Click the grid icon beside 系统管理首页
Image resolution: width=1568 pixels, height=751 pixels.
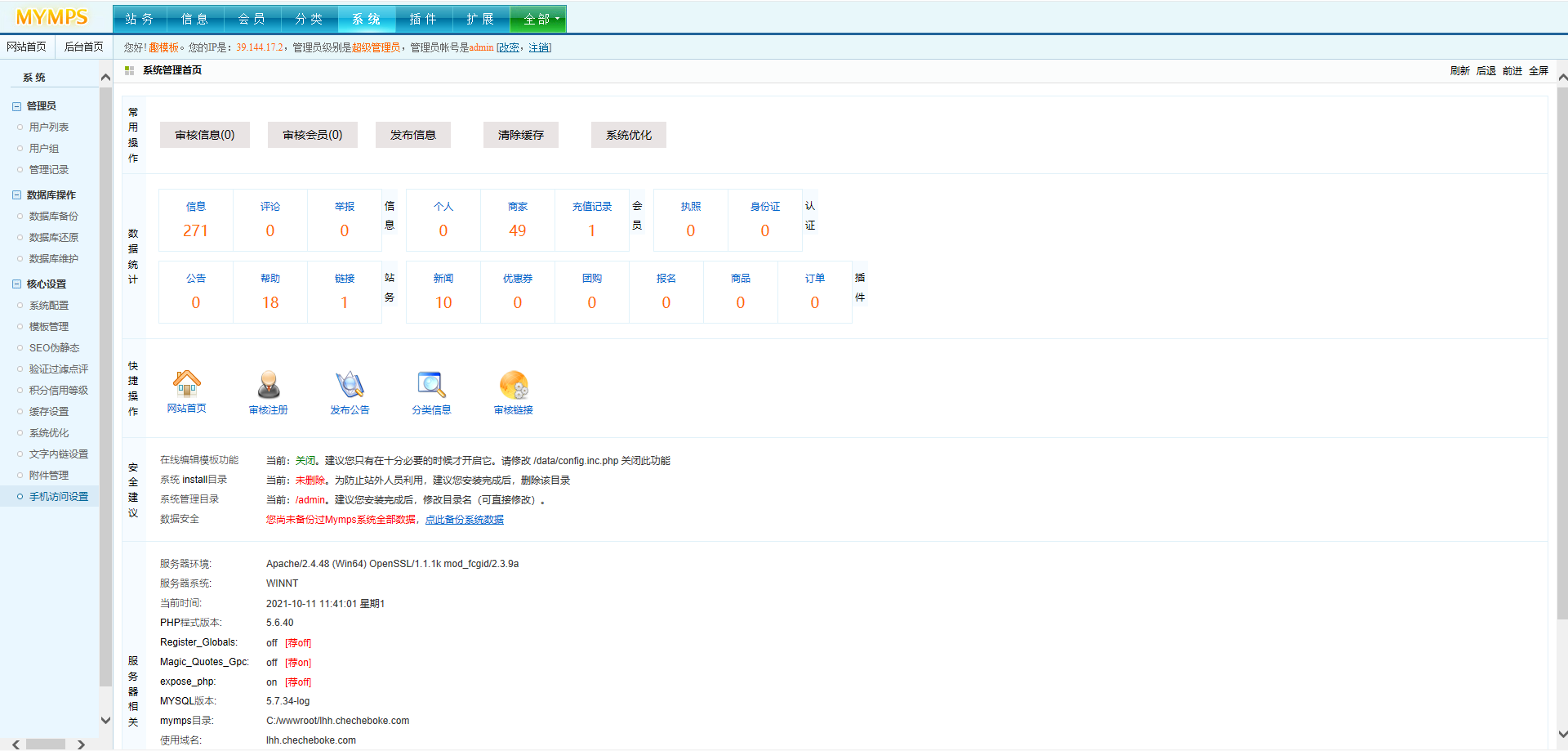tap(129, 70)
